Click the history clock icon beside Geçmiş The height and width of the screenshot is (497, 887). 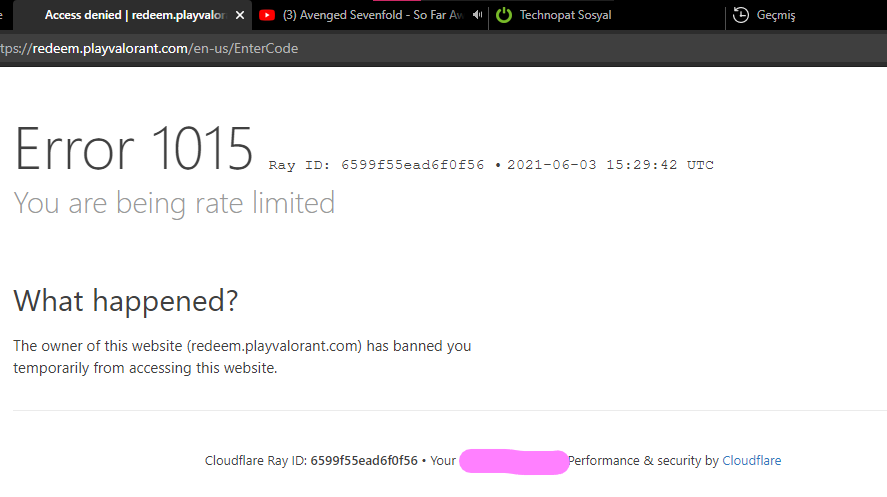[741, 15]
